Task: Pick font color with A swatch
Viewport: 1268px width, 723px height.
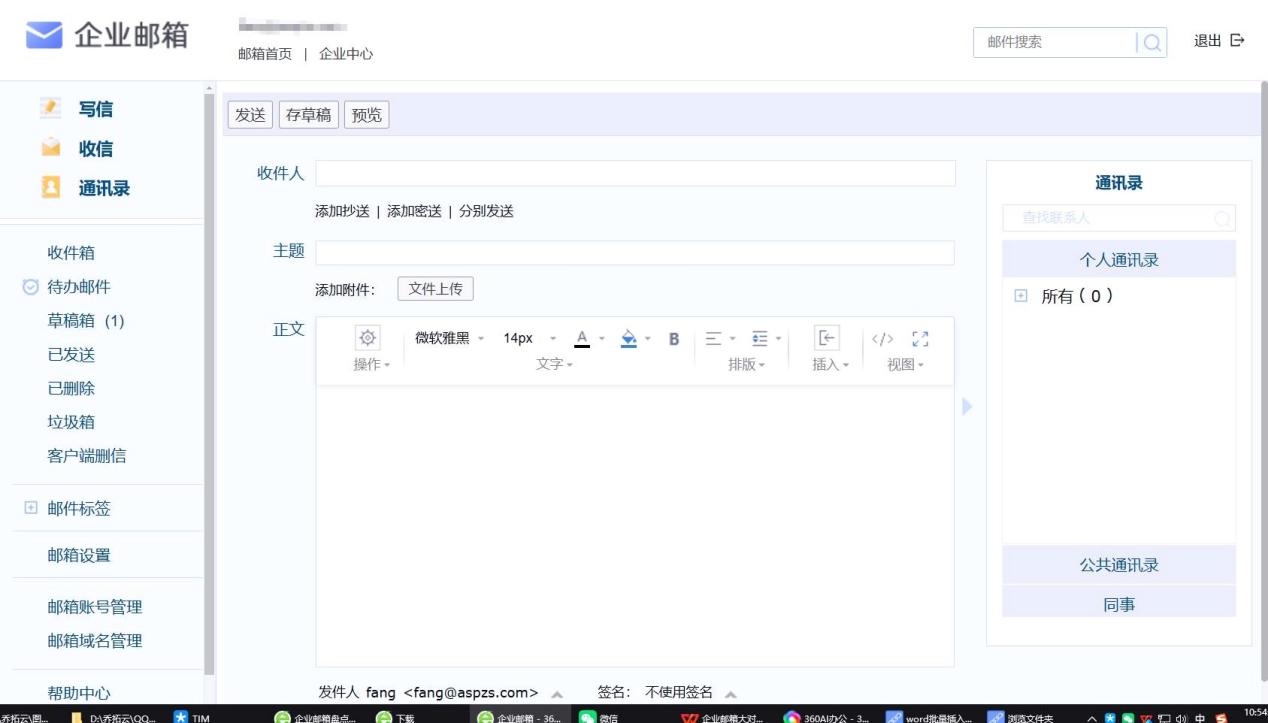Action: [582, 338]
